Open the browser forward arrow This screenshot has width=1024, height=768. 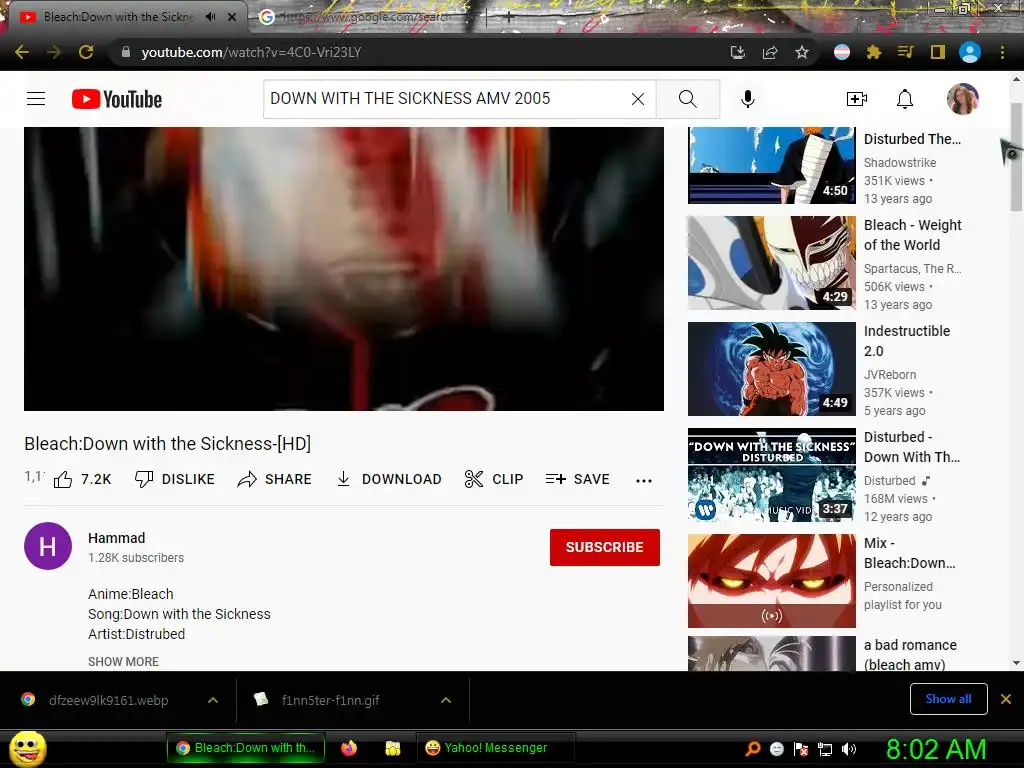click(54, 52)
